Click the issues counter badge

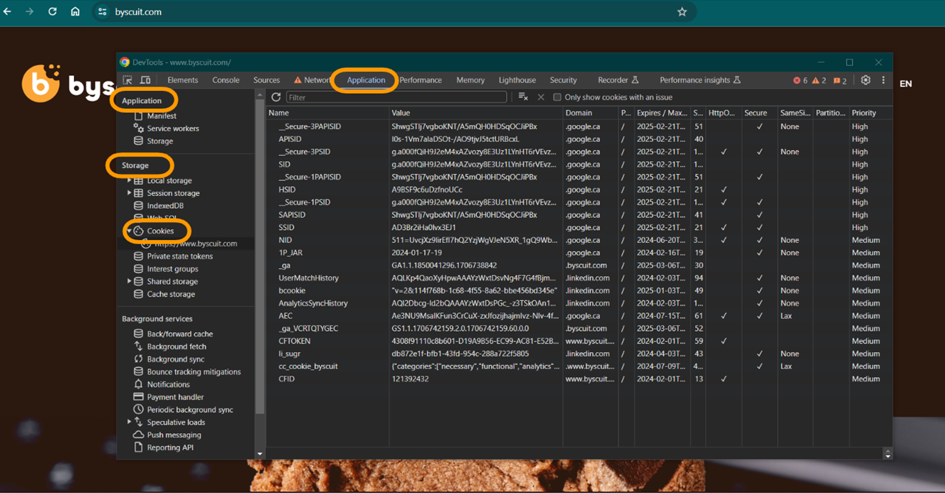840,80
